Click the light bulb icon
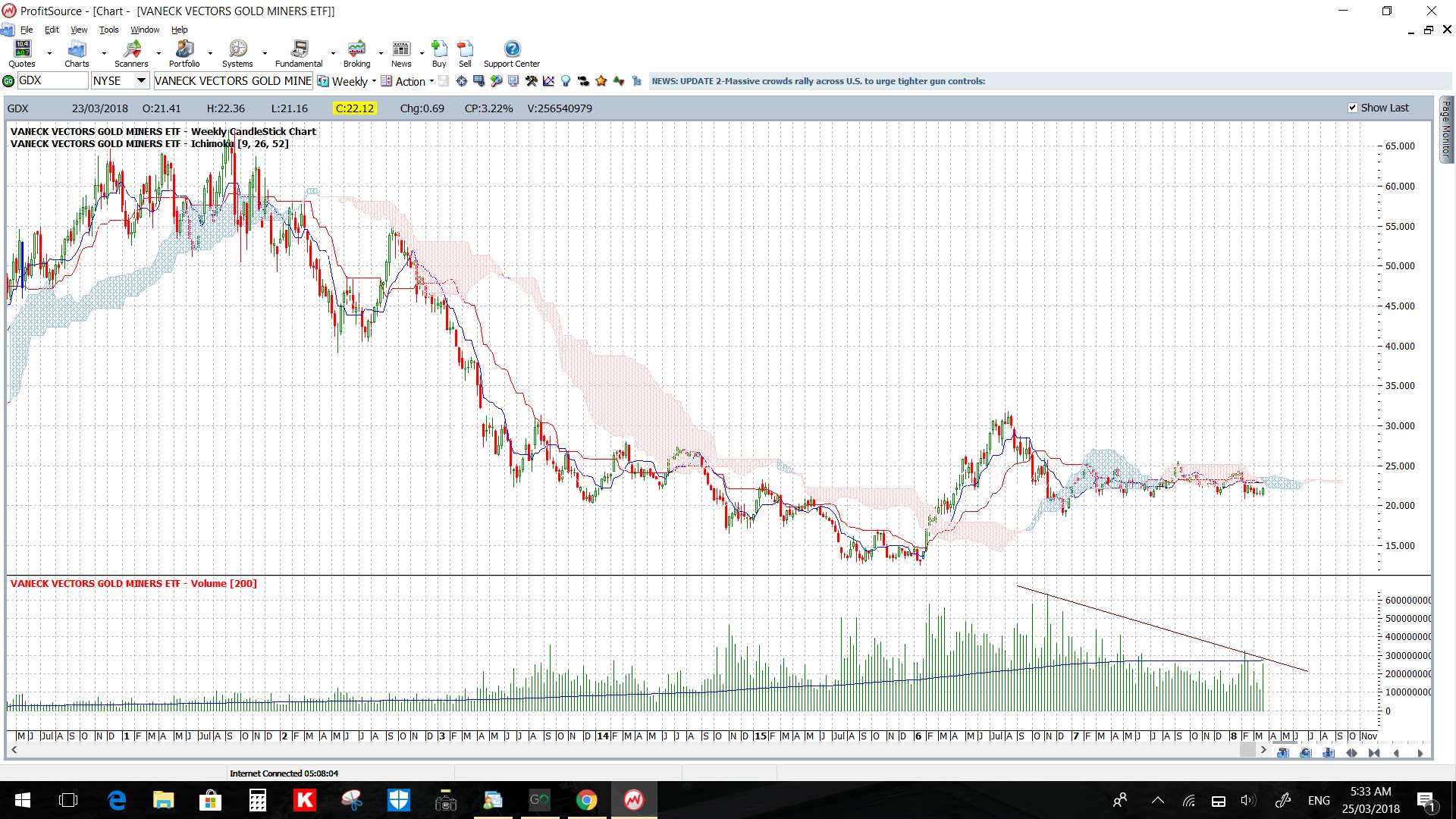Screen dimensions: 1456x819 566,81
